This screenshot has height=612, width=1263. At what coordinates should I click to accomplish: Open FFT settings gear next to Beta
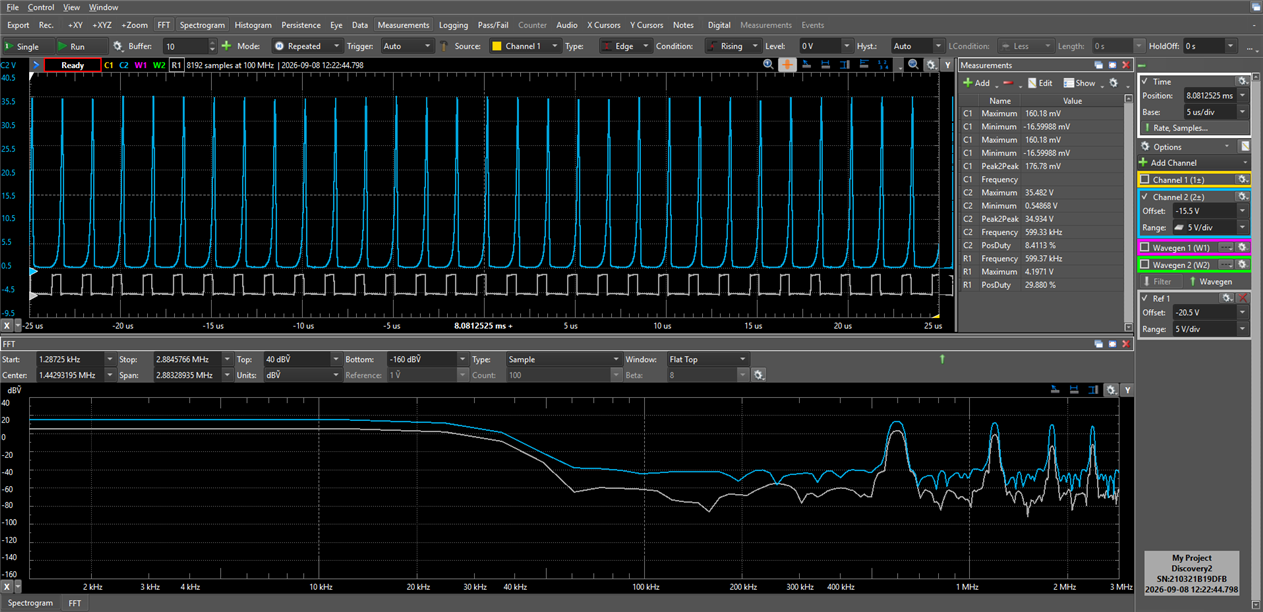pos(759,375)
